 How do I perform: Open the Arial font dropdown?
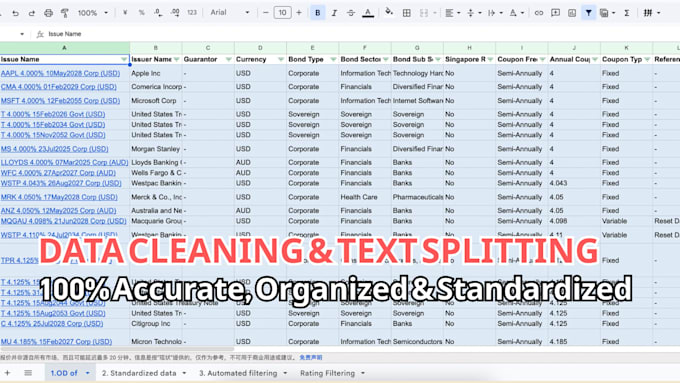(230, 13)
